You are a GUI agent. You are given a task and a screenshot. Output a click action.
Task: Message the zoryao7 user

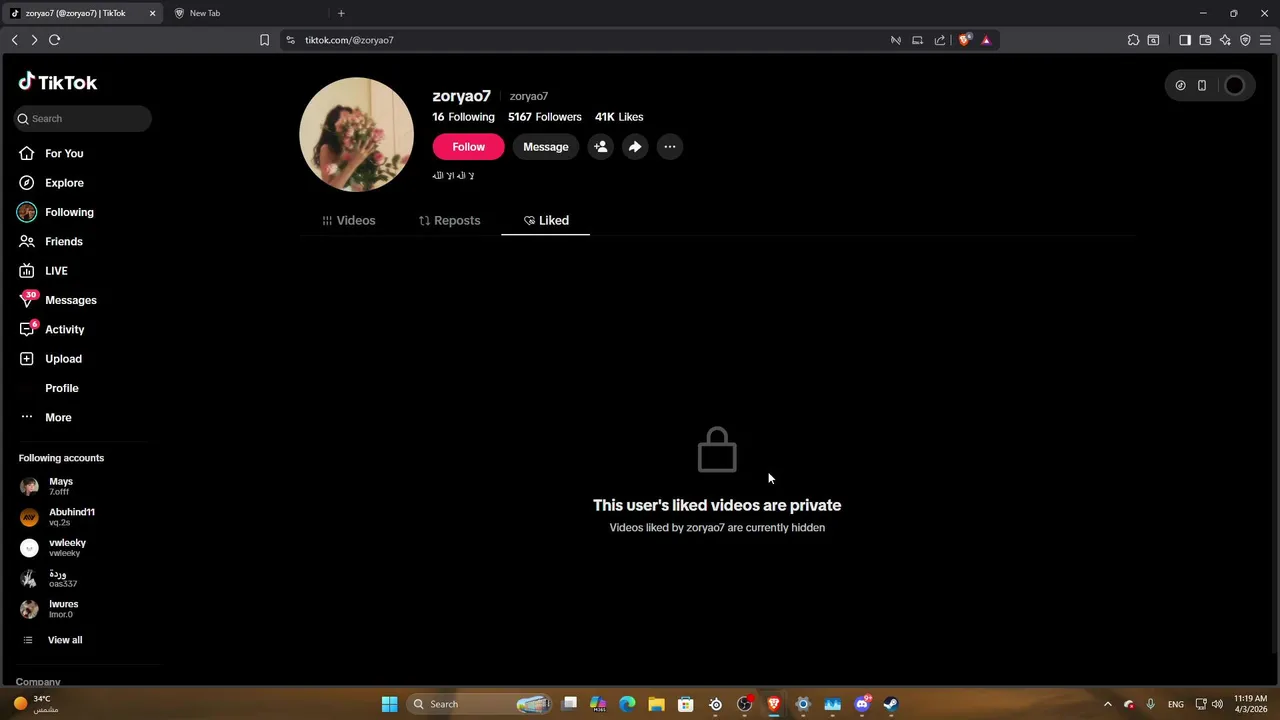click(x=545, y=147)
